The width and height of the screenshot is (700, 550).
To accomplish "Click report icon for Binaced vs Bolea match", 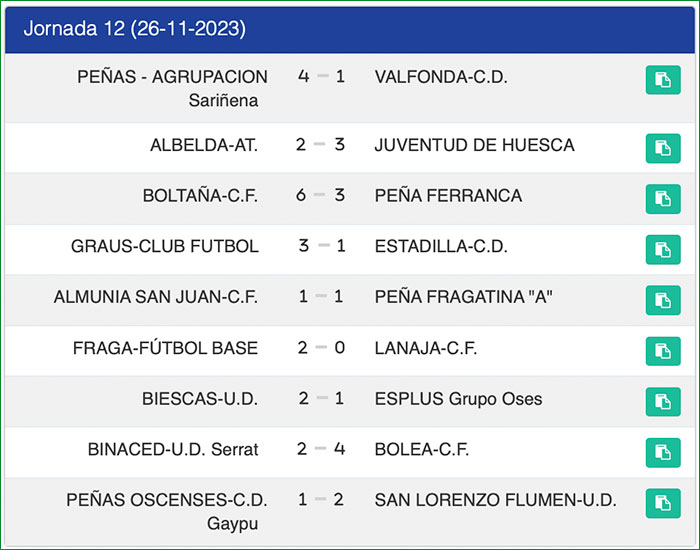I will tap(663, 452).
